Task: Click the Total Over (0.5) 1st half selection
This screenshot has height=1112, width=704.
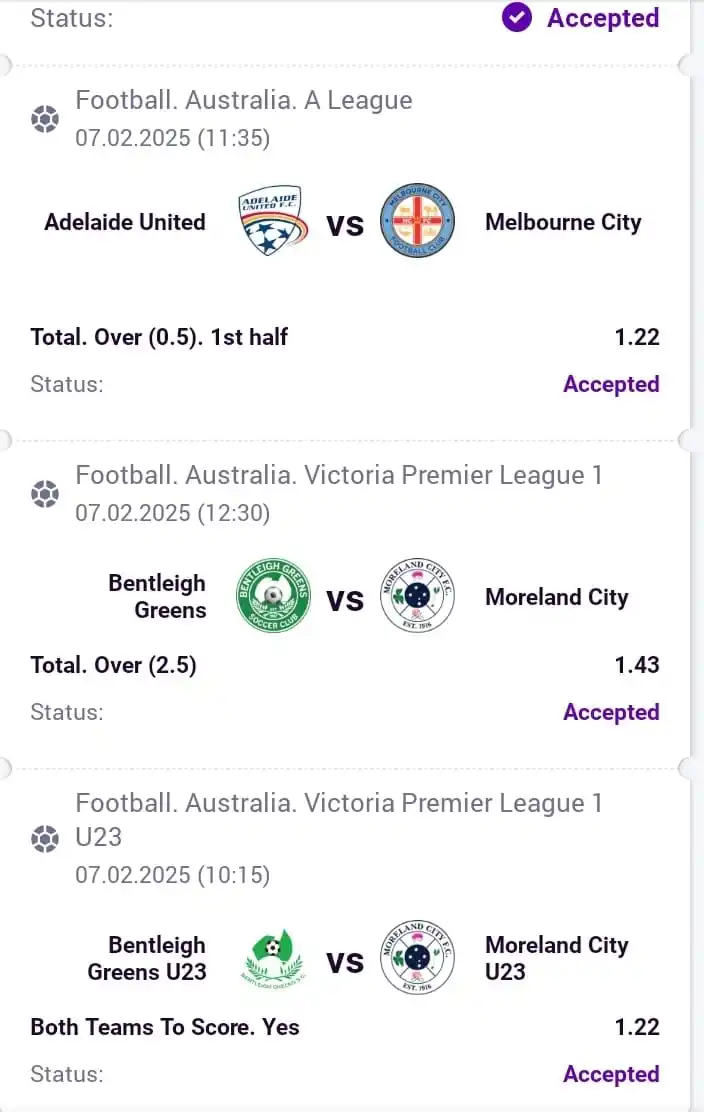Action: click(x=159, y=338)
